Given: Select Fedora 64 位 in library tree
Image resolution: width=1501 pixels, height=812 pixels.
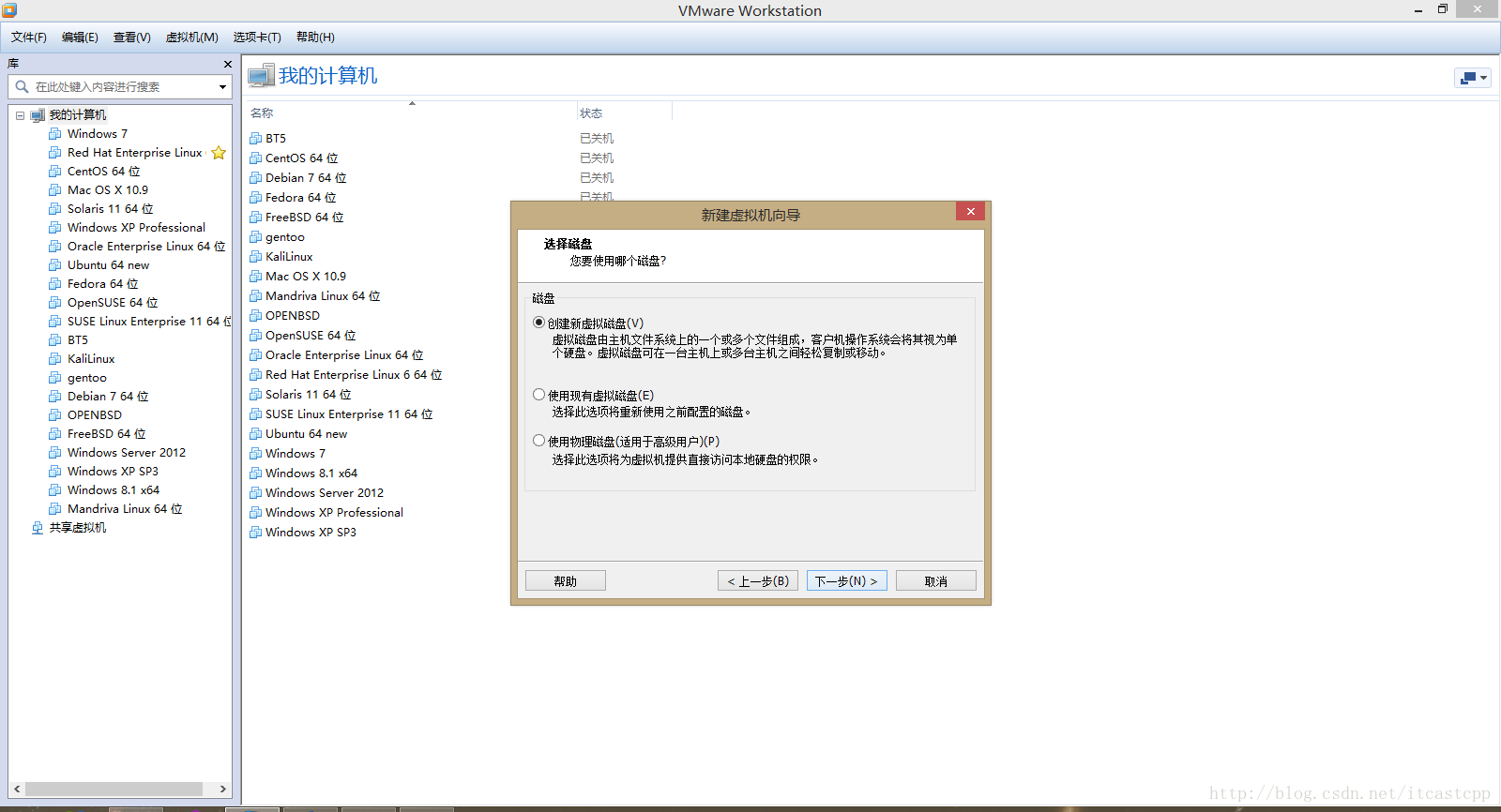Looking at the screenshot, I should tap(102, 284).
